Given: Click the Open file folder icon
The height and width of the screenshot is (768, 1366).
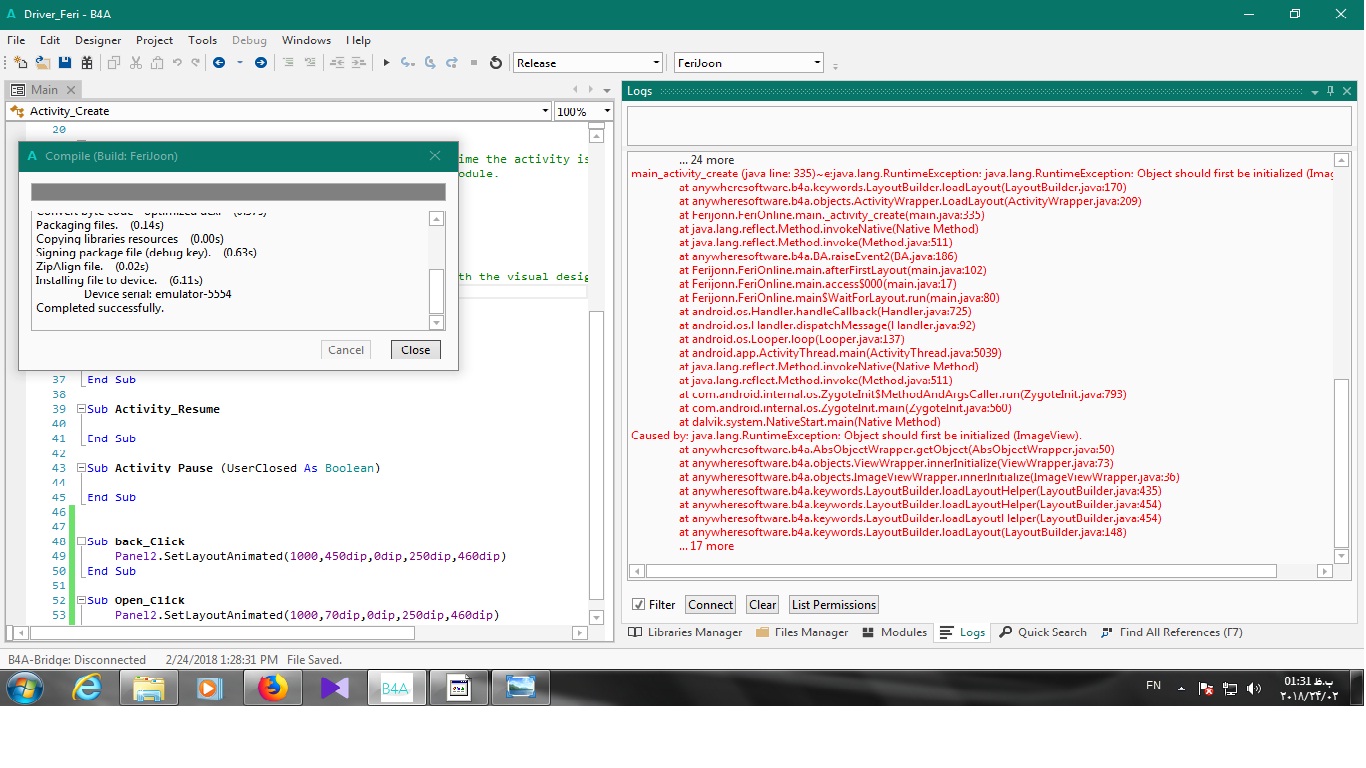Looking at the screenshot, I should pyautogui.click(x=42, y=63).
